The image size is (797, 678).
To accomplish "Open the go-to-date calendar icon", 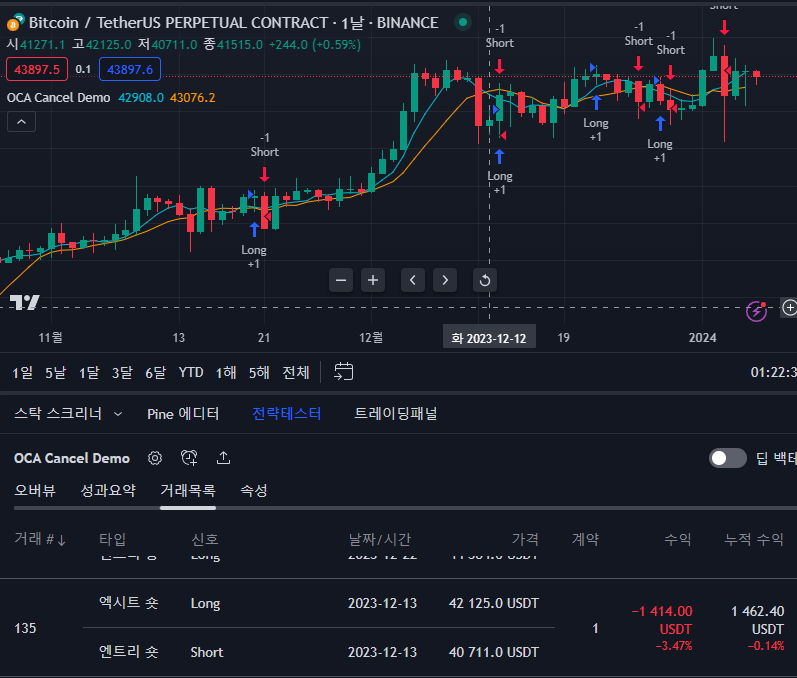I will click(x=343, y=372).
